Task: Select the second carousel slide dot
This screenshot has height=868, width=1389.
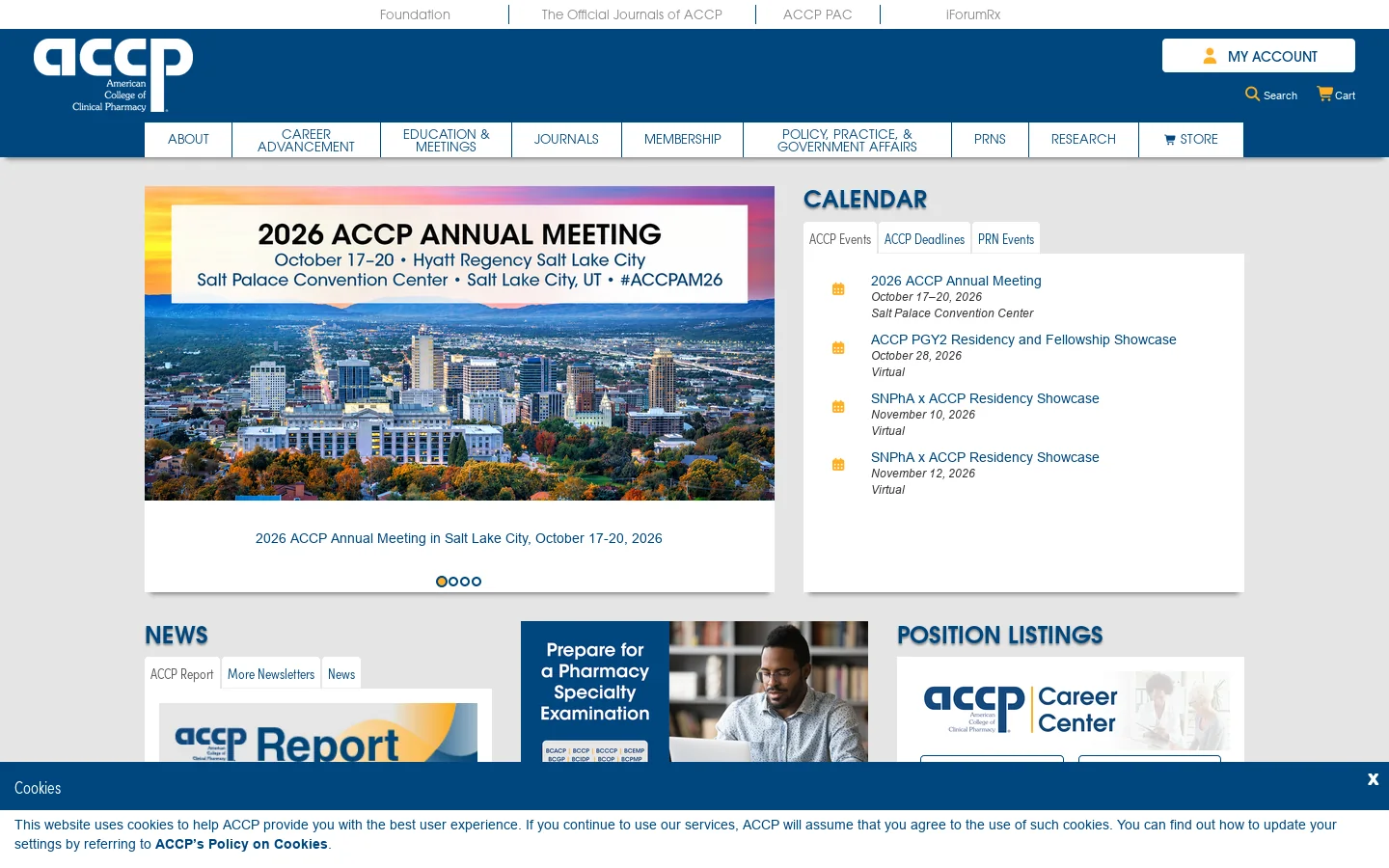Action: (453, 582)
